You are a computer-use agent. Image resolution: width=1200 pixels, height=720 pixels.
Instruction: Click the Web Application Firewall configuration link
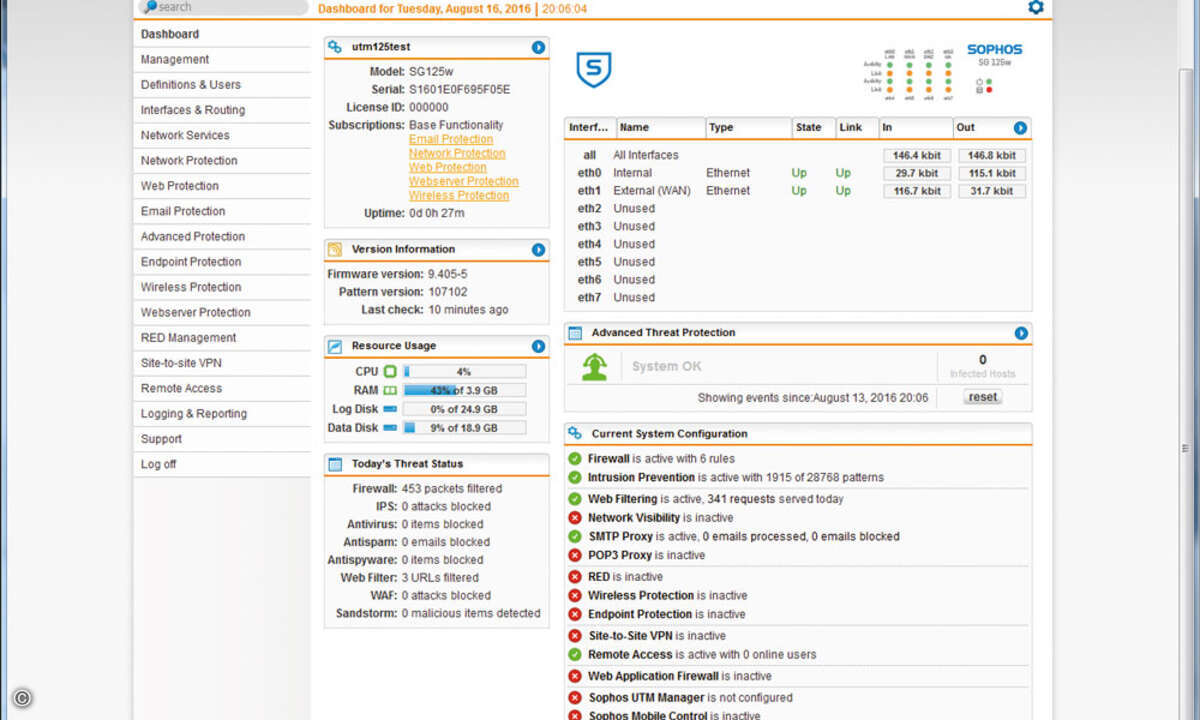653,677
